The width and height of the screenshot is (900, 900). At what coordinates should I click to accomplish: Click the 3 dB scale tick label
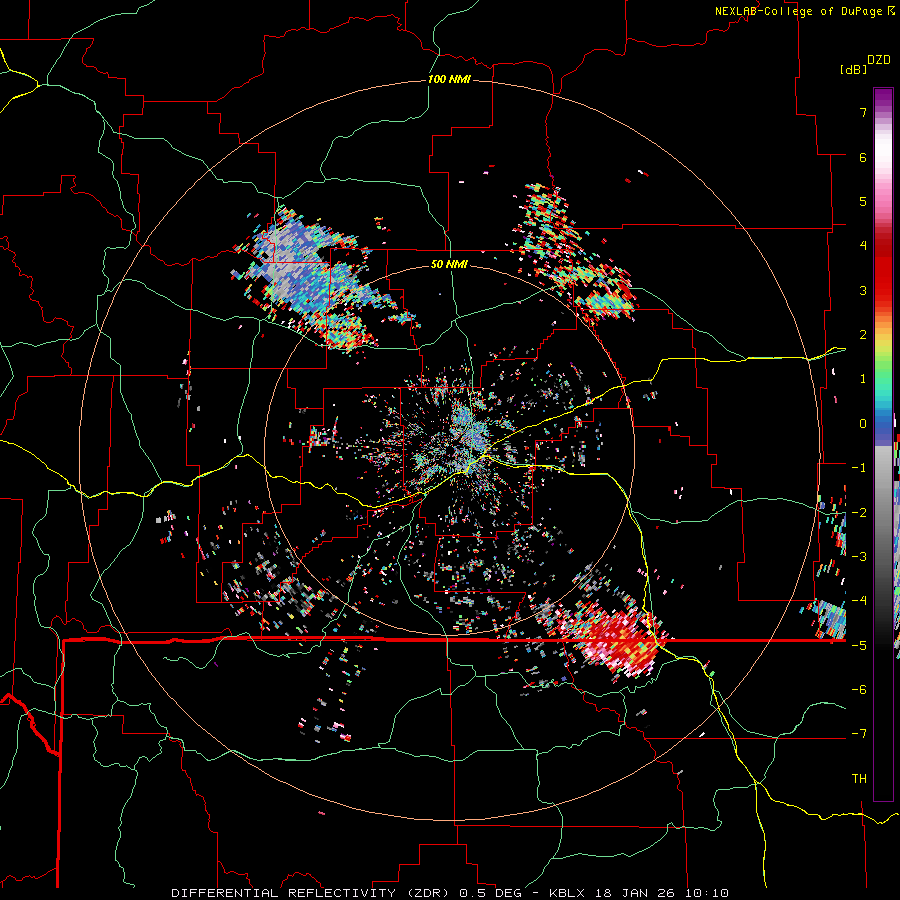(x=863, y=290)
